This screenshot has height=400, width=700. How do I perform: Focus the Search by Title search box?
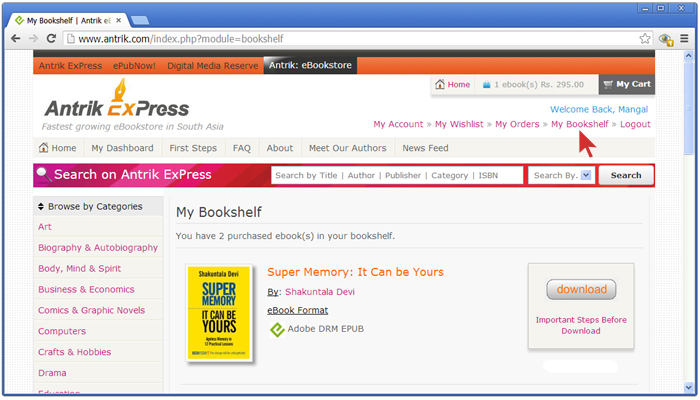pos(397,175)
